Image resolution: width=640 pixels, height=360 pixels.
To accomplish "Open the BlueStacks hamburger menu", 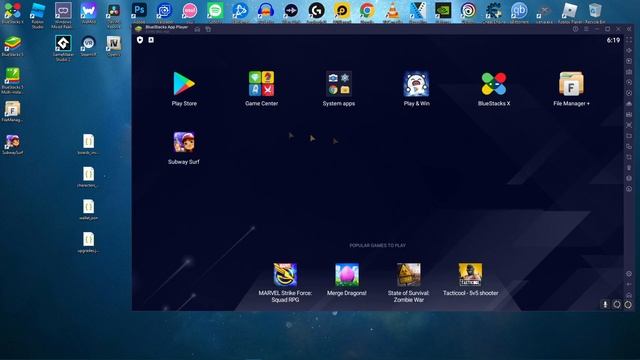I will coord(587,29).
